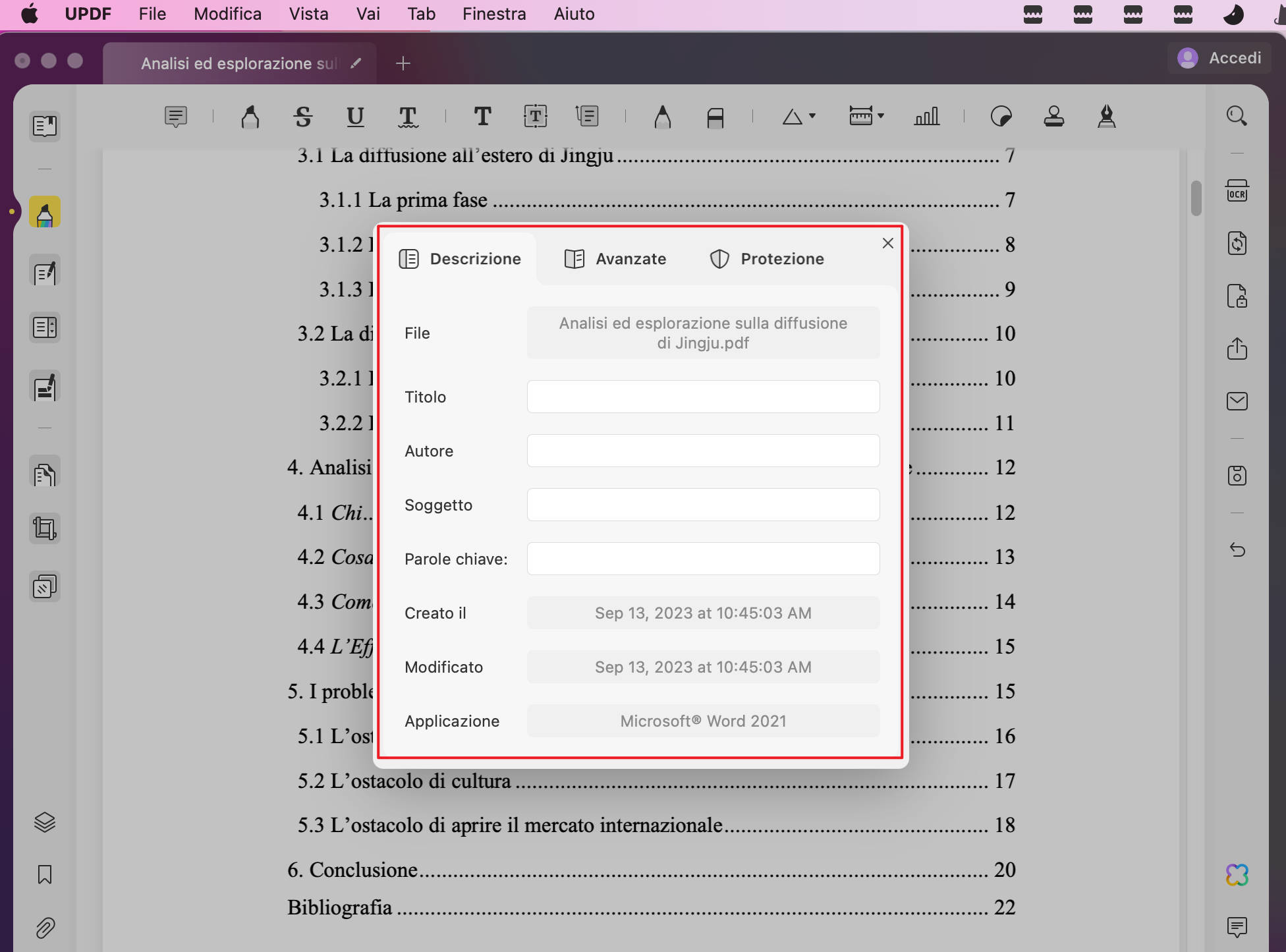Open the Tab menu
The height and width of the screenshot is (952, 1286).
[421, 14]
